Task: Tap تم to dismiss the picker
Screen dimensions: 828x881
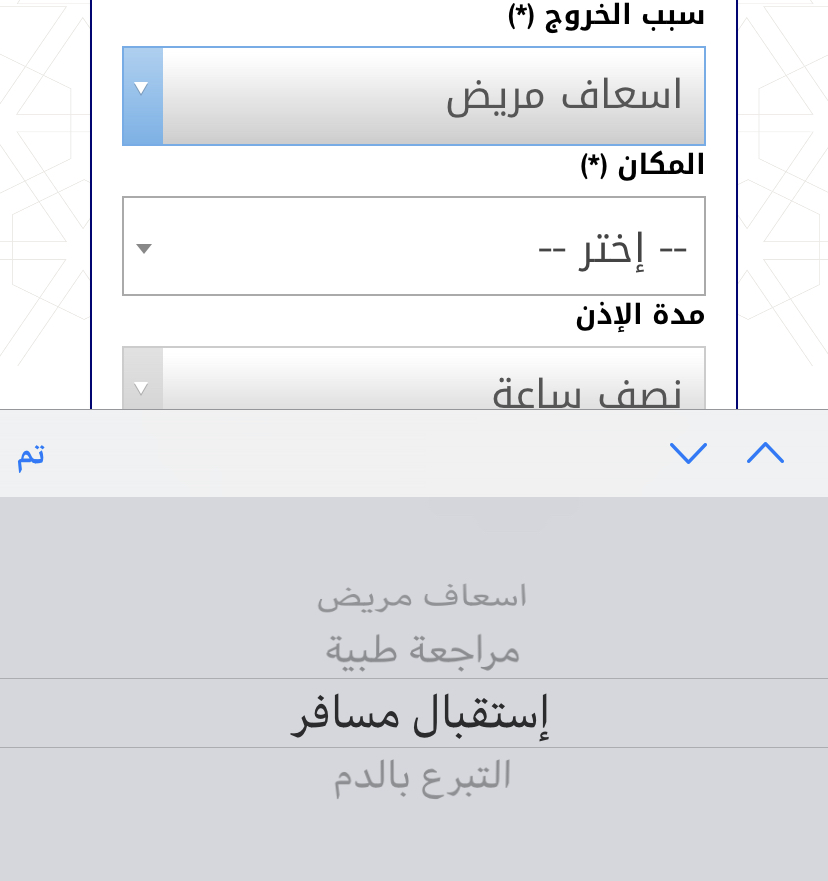Action: point(31,455)
